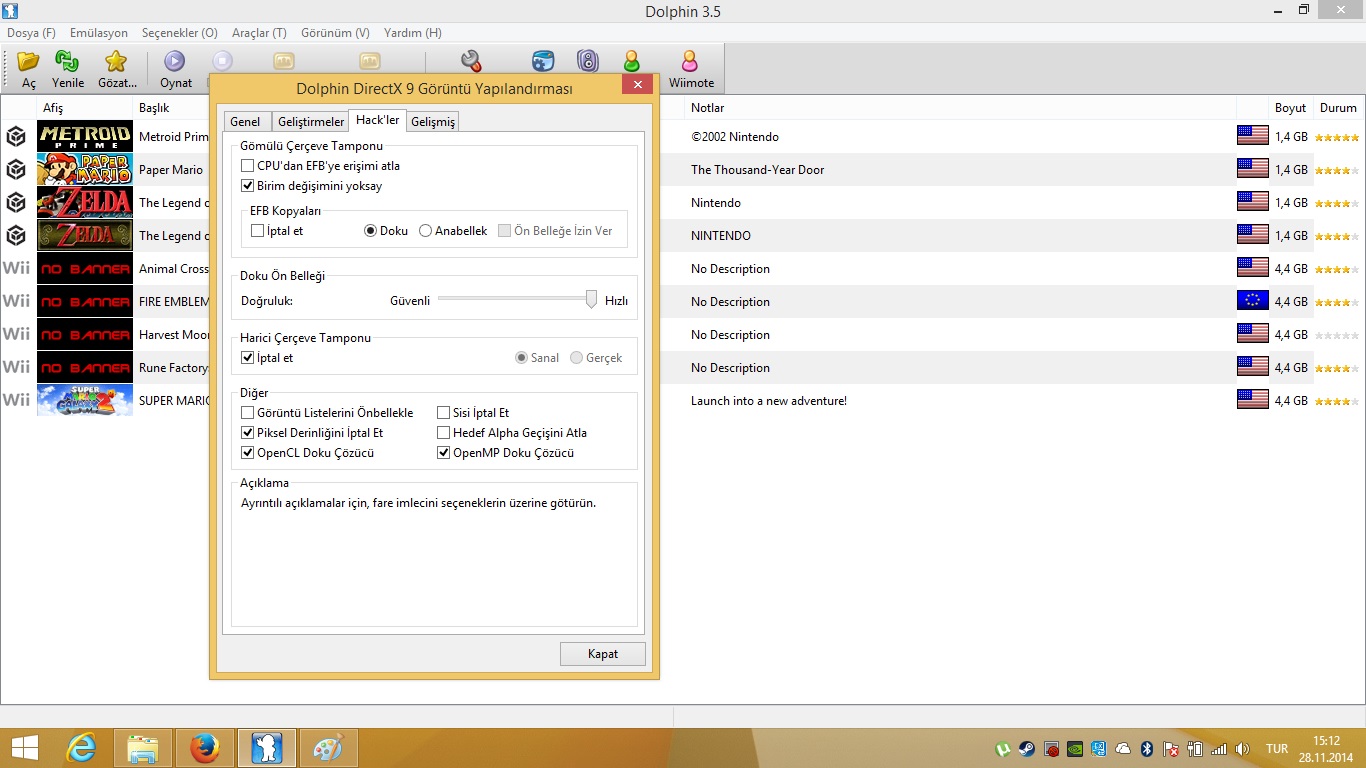Open the speaker DSP audio toolbar icon
The height and width of the screenshot is (768, 1366).
coord(587,62)
